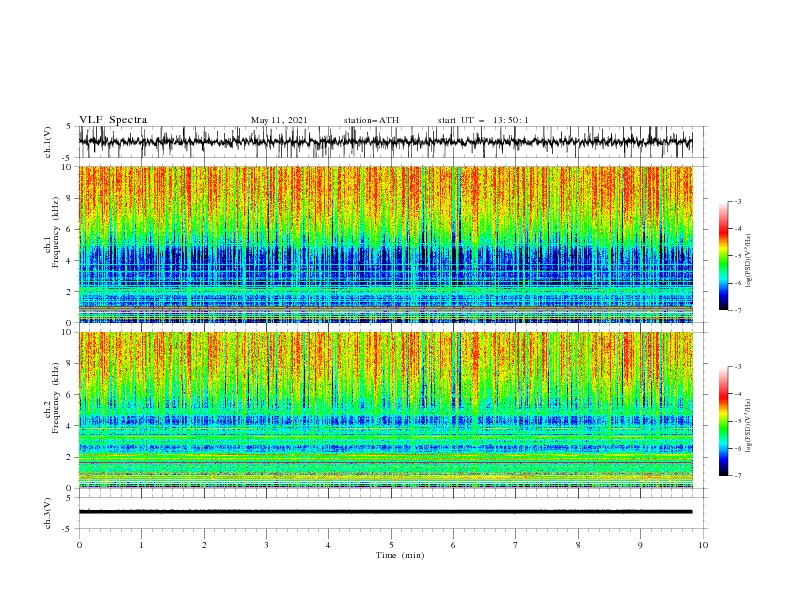The height and width of the screenshot is (612, 792).
Task: Click the ch.1 "Frequency (kHz)" axis label
Action: coord(56,233)
